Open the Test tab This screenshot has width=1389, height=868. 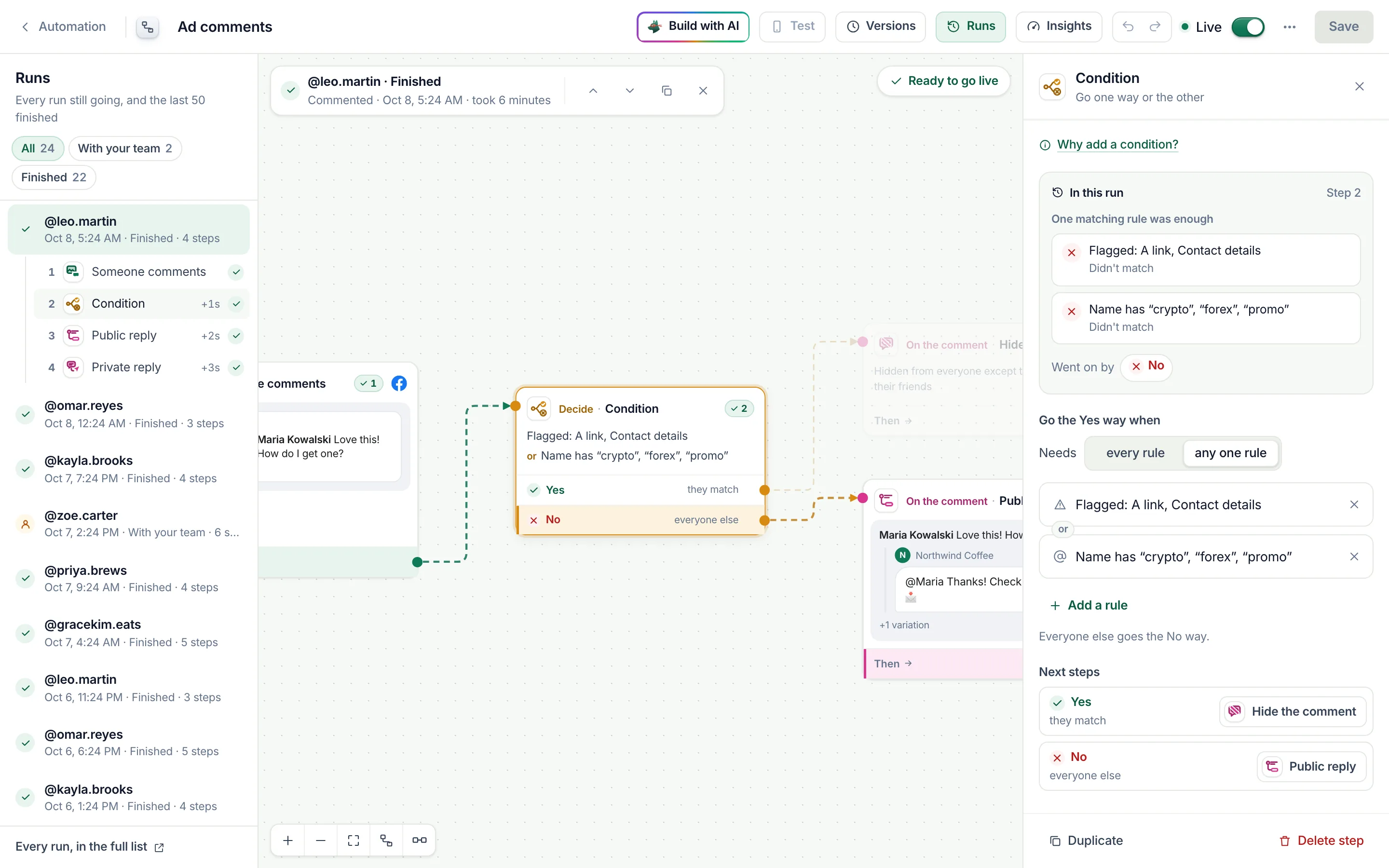click(x=792, y=27)
